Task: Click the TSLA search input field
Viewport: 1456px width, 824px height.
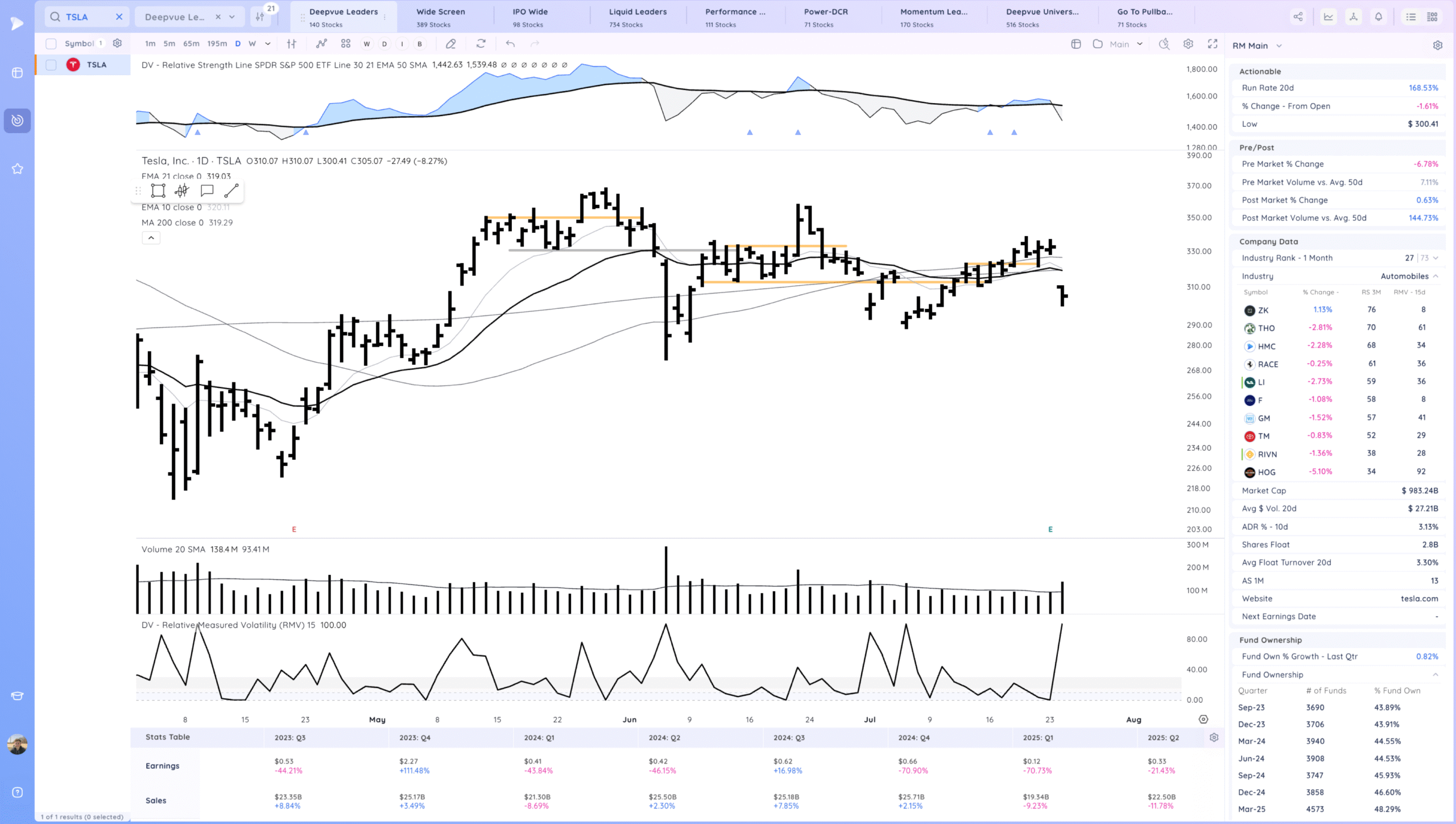Action: click(x=85, y=17)
